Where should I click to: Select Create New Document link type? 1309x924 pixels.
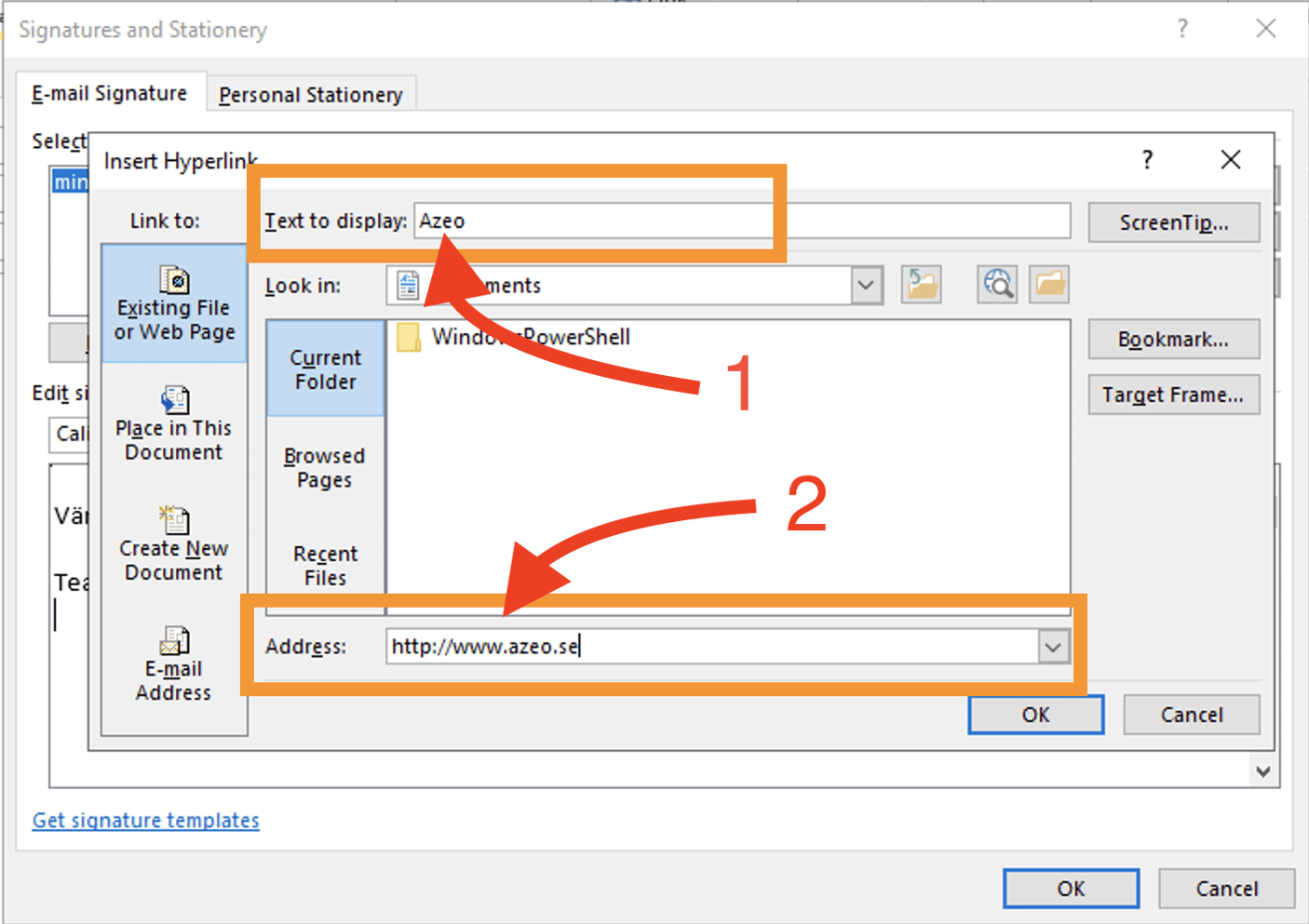click(174, 544)
